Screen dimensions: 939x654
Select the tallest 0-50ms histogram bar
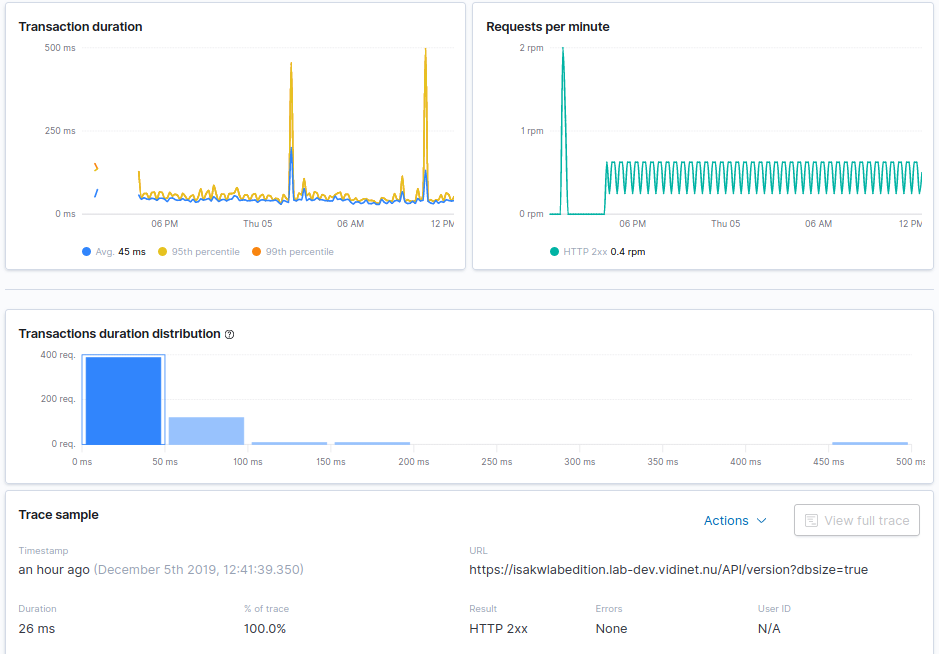pos(122,398)
